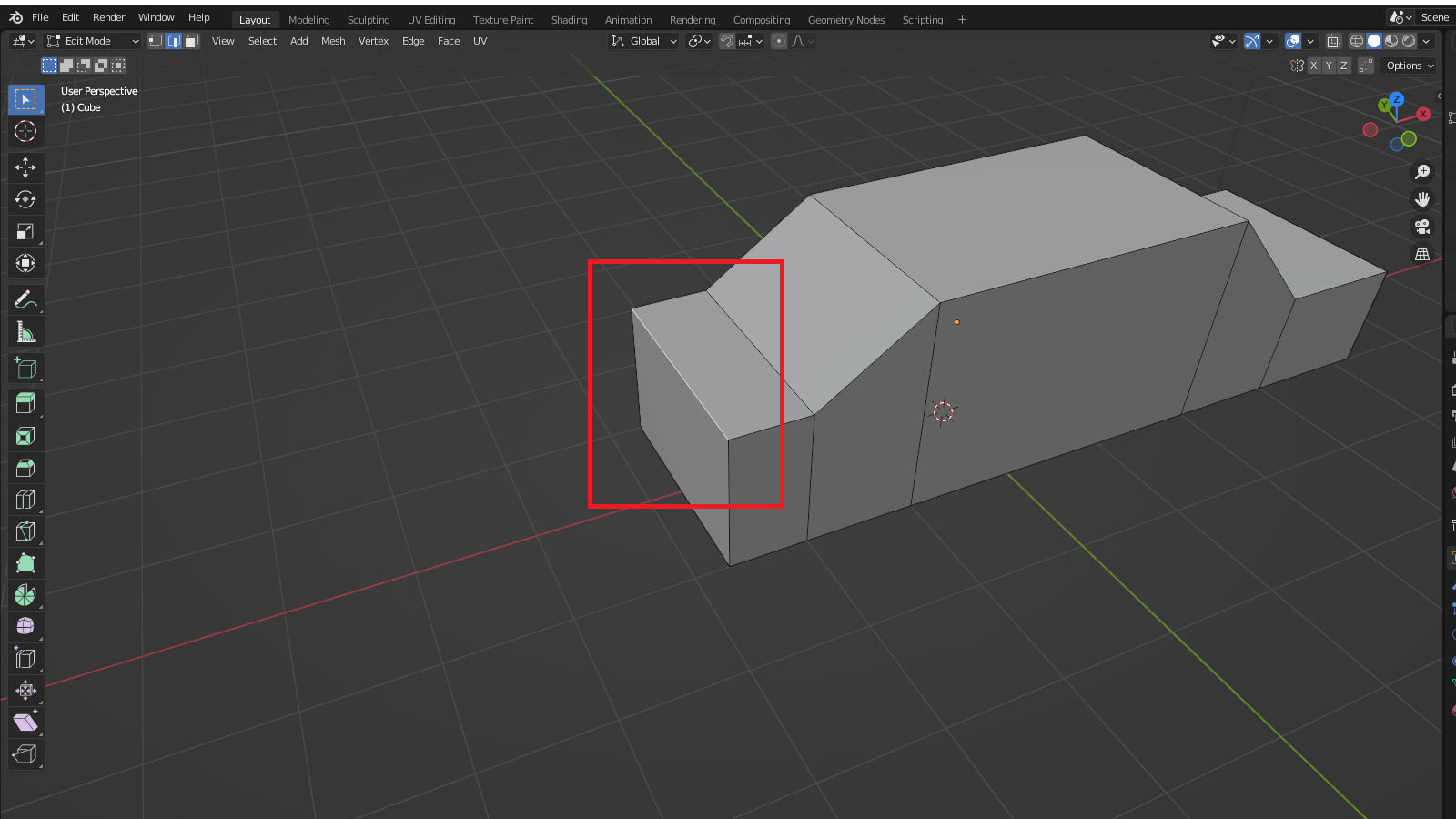
Task: Select the Scale tool
Action: point(25,231)
